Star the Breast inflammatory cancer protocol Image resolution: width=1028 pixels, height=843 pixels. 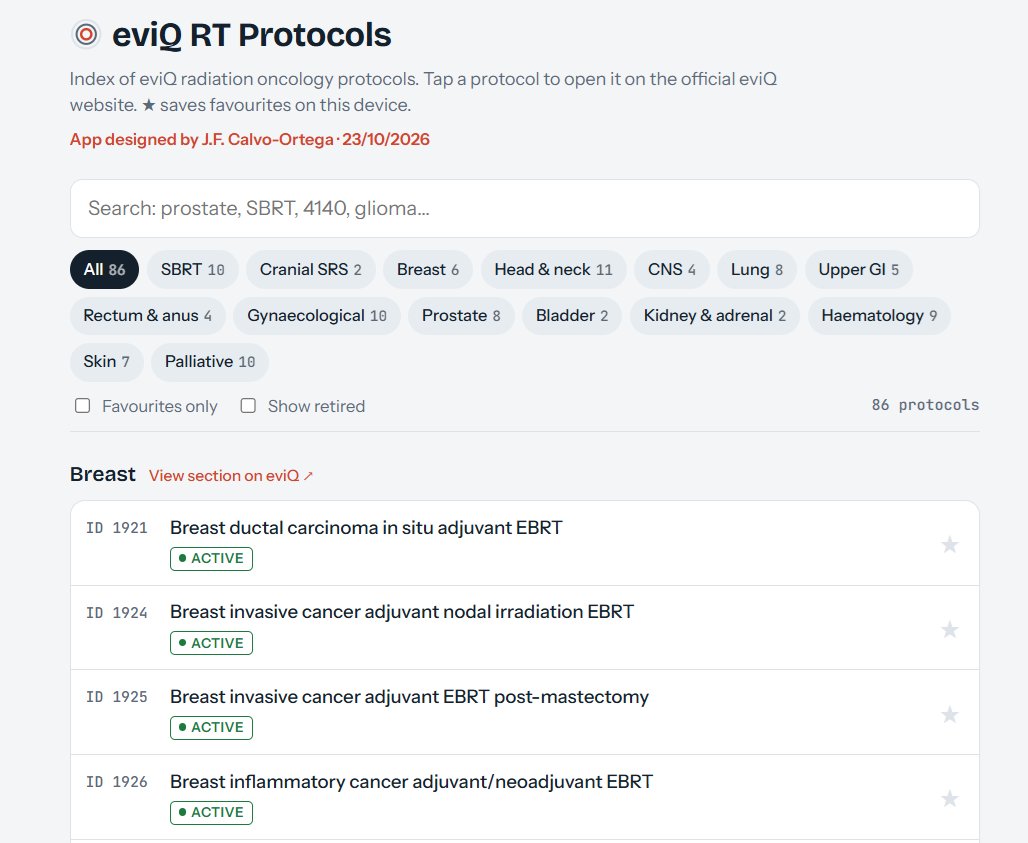949,799
